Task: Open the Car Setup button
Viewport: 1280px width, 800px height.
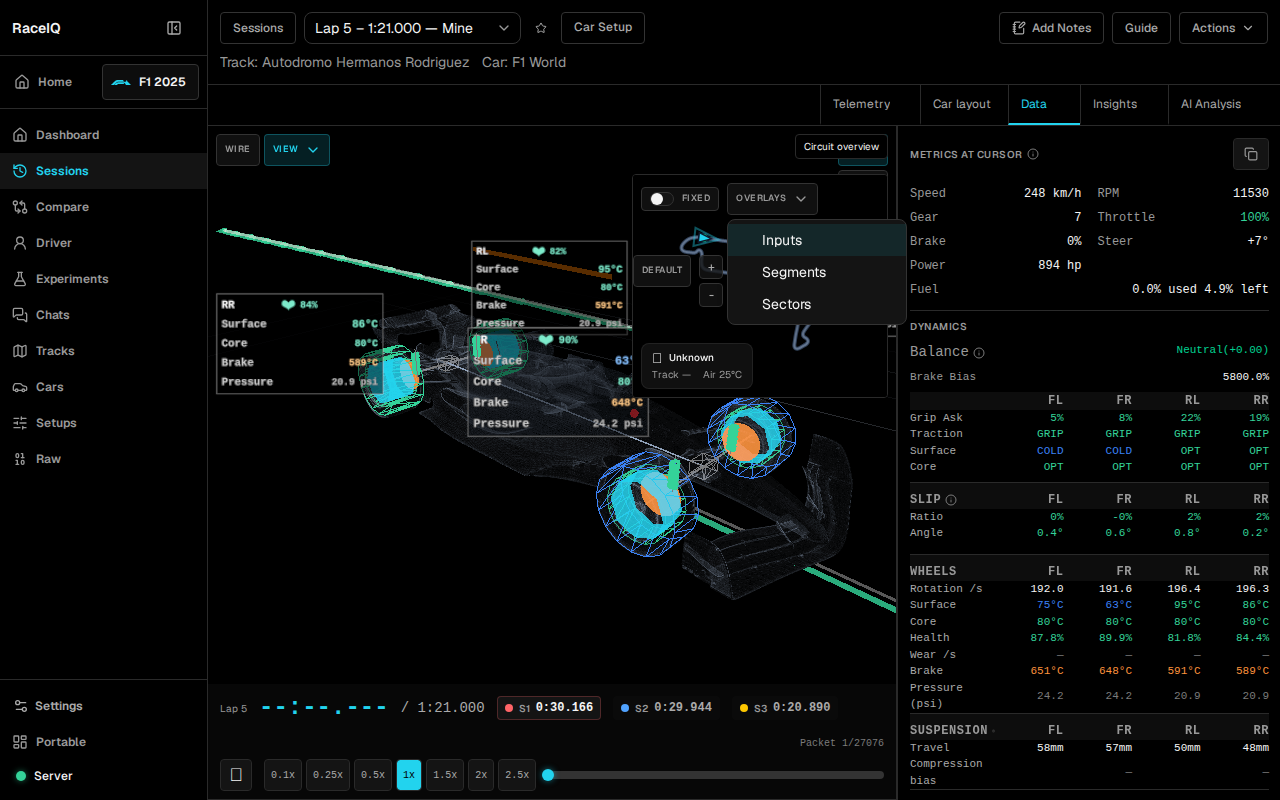Action: [603, 28]
